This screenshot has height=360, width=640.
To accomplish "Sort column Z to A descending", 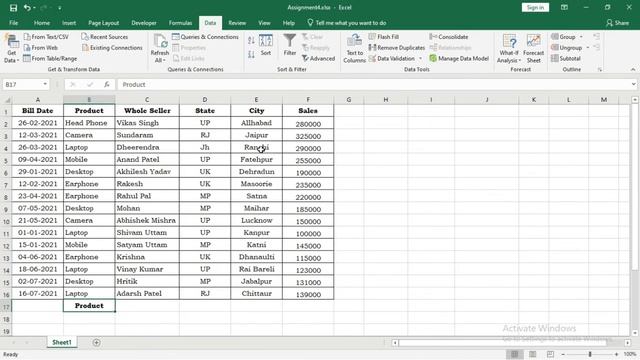I will (251, 54).
